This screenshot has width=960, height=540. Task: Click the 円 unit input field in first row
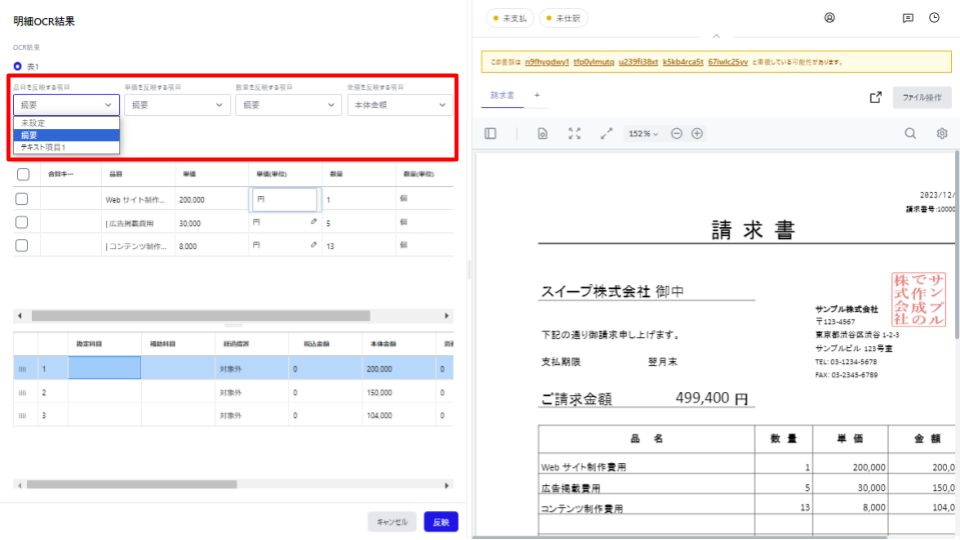(285, 200)
